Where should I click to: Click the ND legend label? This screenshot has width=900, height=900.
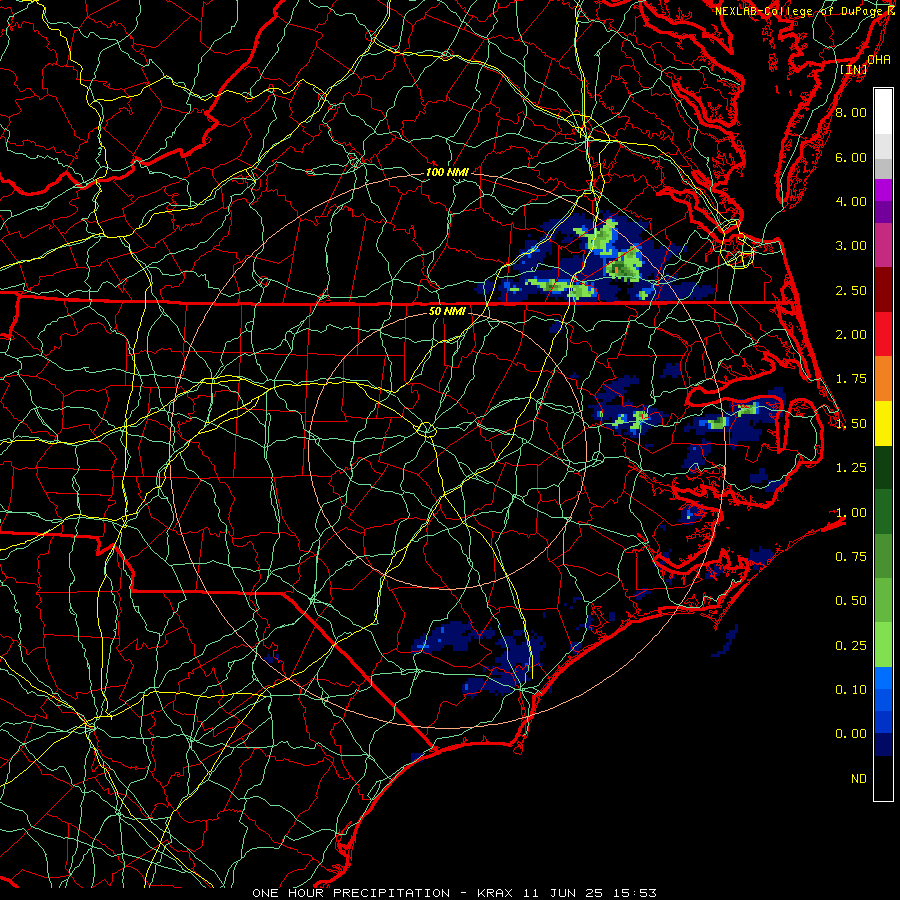pyautogui.click(x=859, y=779)
